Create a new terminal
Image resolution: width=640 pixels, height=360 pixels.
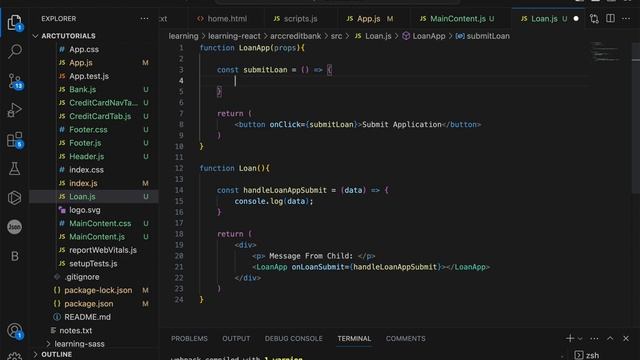tap(570, 338)
